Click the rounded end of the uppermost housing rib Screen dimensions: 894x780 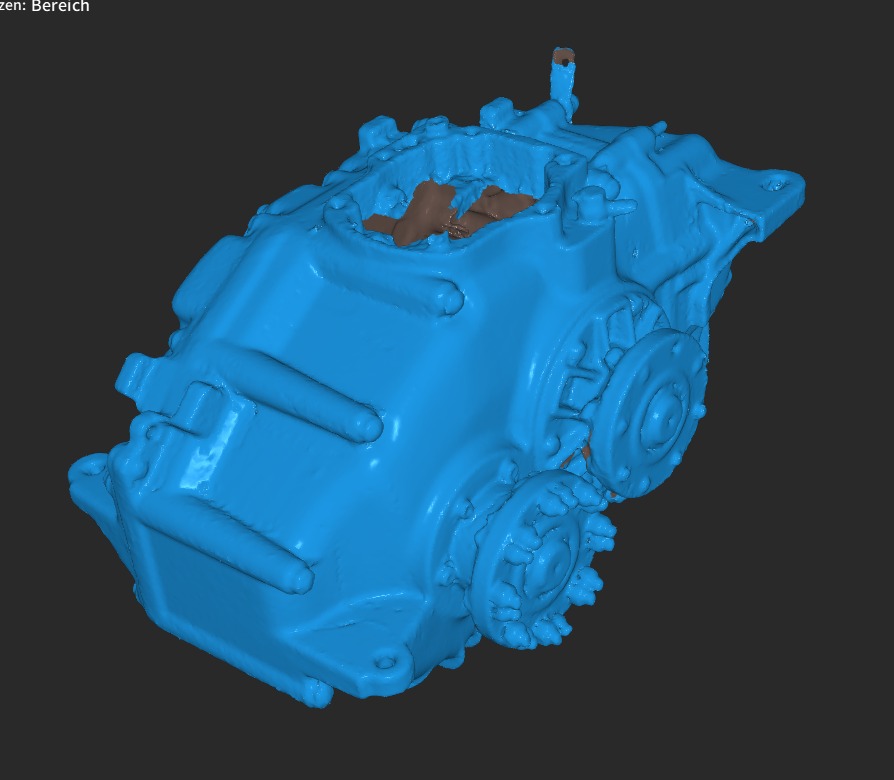click(450, 297)
